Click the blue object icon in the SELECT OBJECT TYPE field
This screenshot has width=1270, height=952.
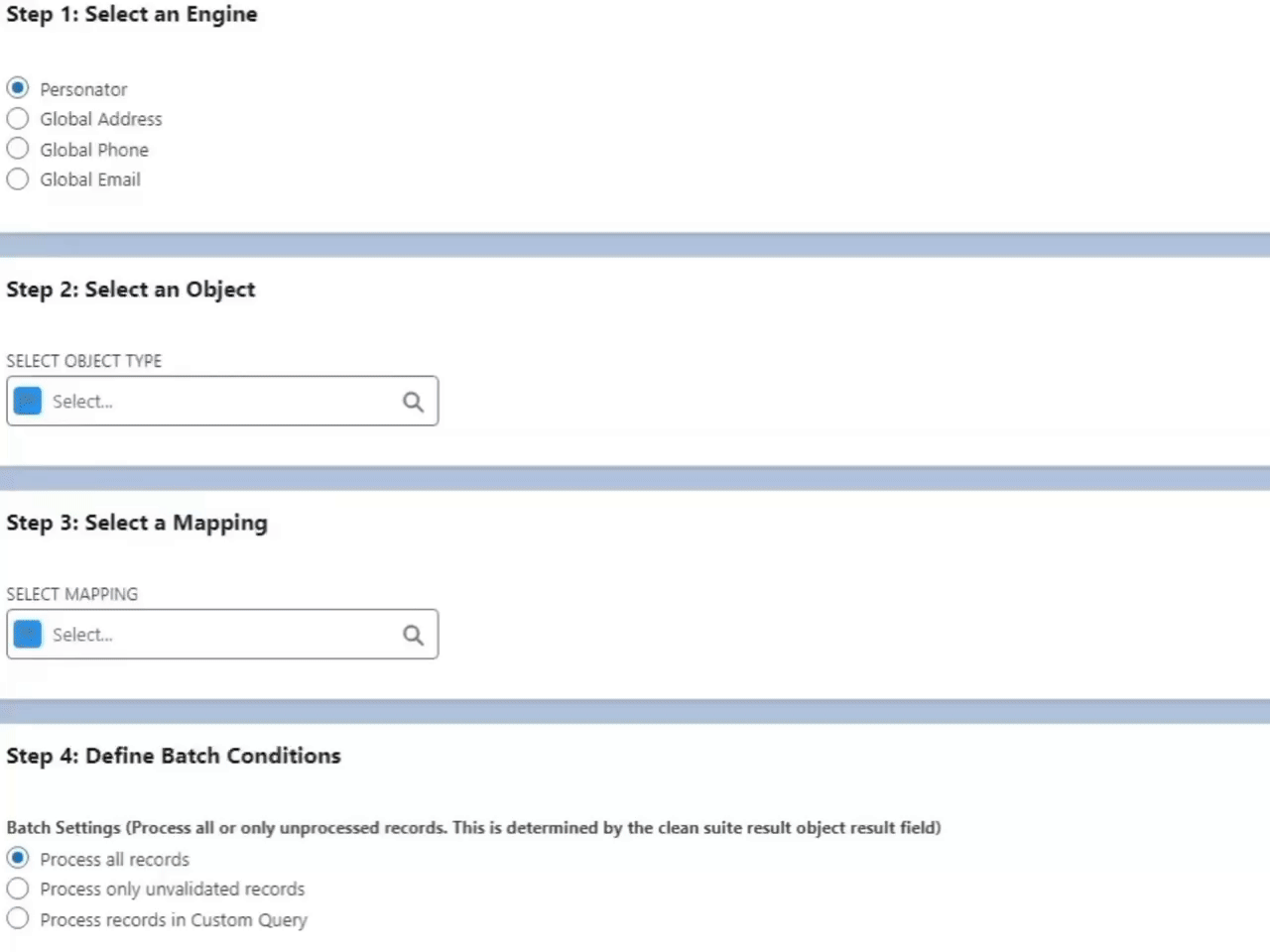[x=27, y=401]
